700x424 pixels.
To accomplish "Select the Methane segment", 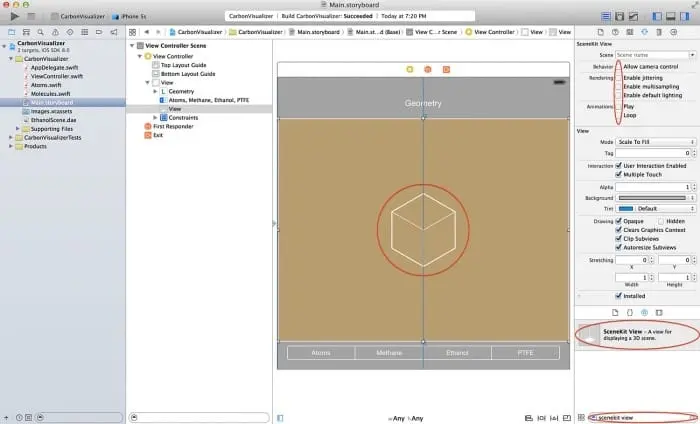I will (x=389, y=353).
